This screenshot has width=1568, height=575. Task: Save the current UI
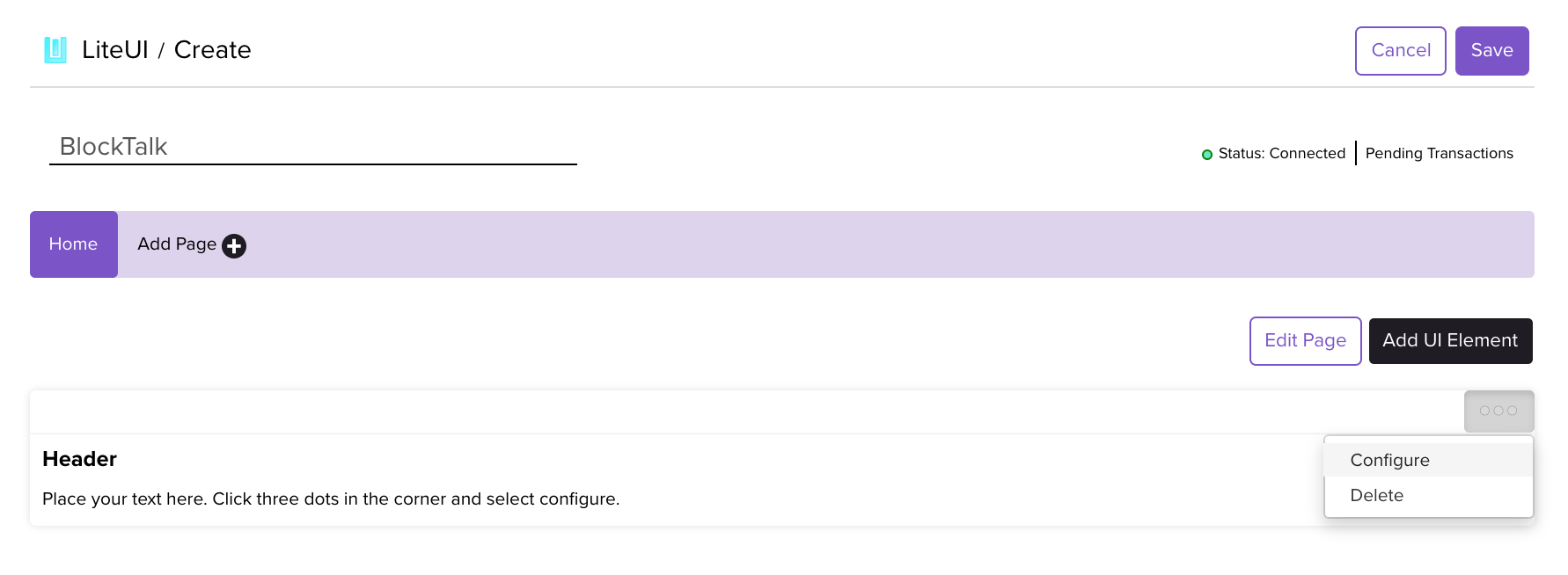pos(1491,51)
